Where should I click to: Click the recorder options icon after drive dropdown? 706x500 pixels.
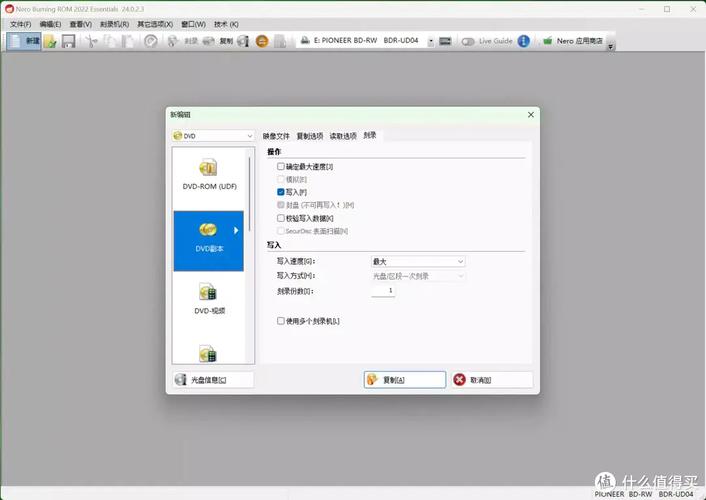tap(445, 41)
